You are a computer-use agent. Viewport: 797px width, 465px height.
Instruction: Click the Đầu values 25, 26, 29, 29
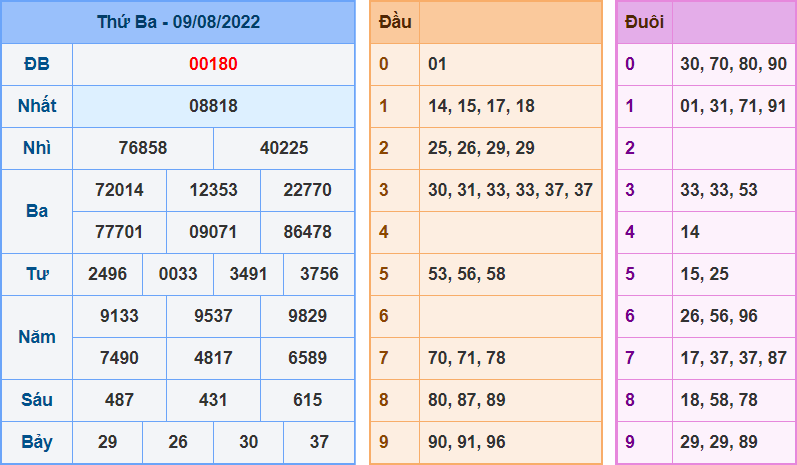tap(481, 148)
